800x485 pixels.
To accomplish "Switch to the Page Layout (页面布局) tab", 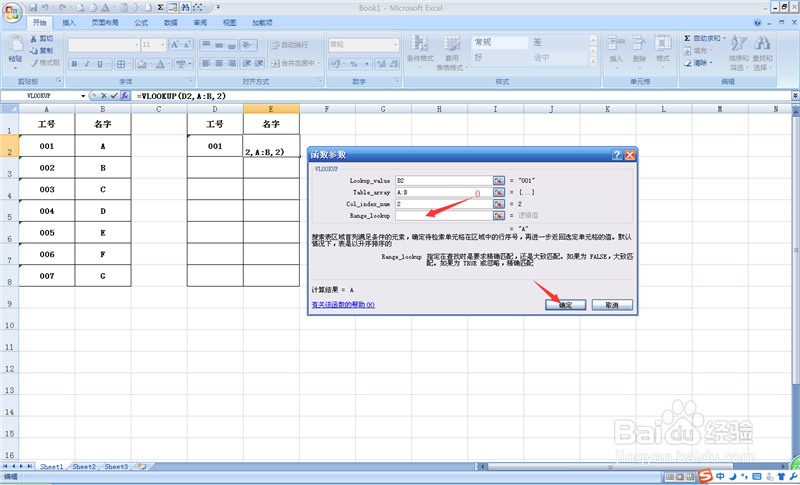I will coord(105,22).
